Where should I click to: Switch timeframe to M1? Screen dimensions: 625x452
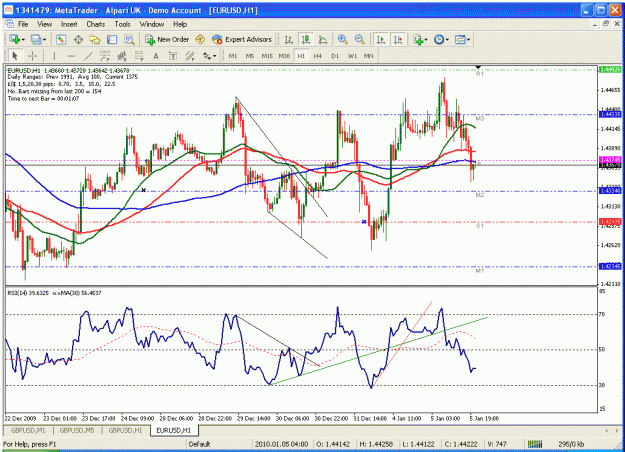tap(233, 56)
